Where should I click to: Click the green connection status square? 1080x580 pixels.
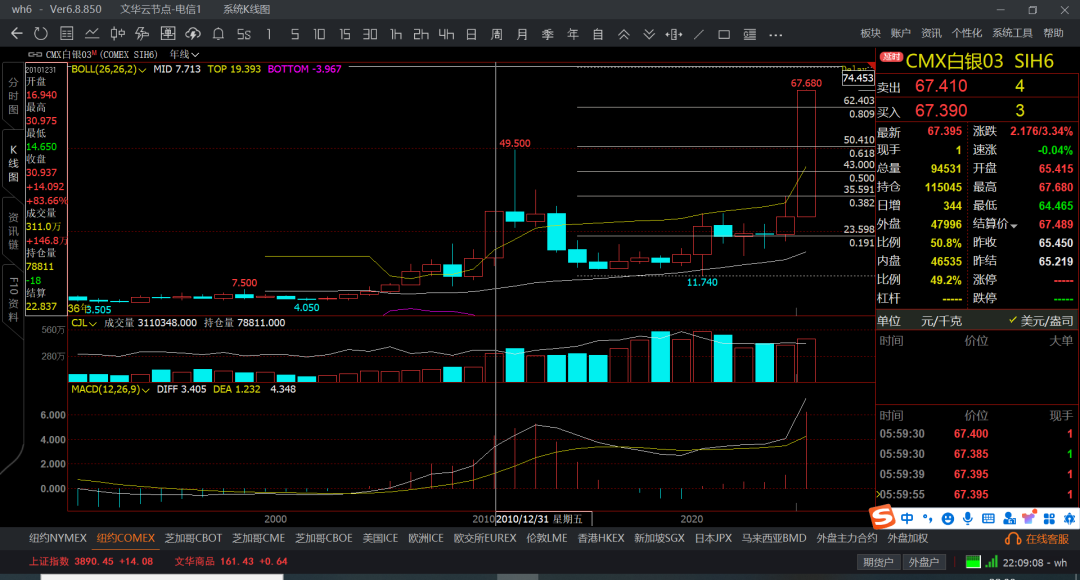coord(973,562)
